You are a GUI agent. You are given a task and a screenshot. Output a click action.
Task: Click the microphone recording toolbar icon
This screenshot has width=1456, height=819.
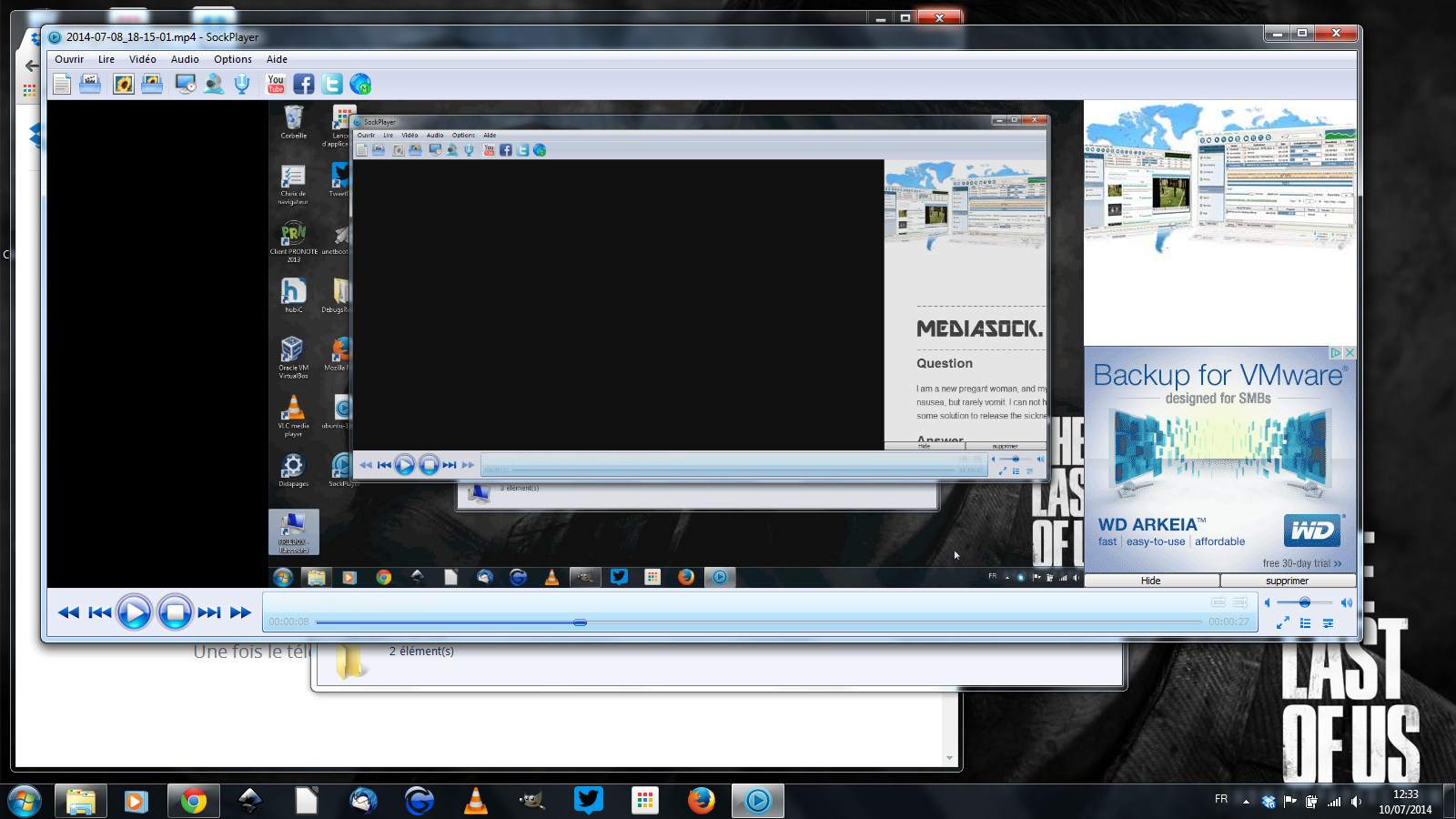point(242,85)
